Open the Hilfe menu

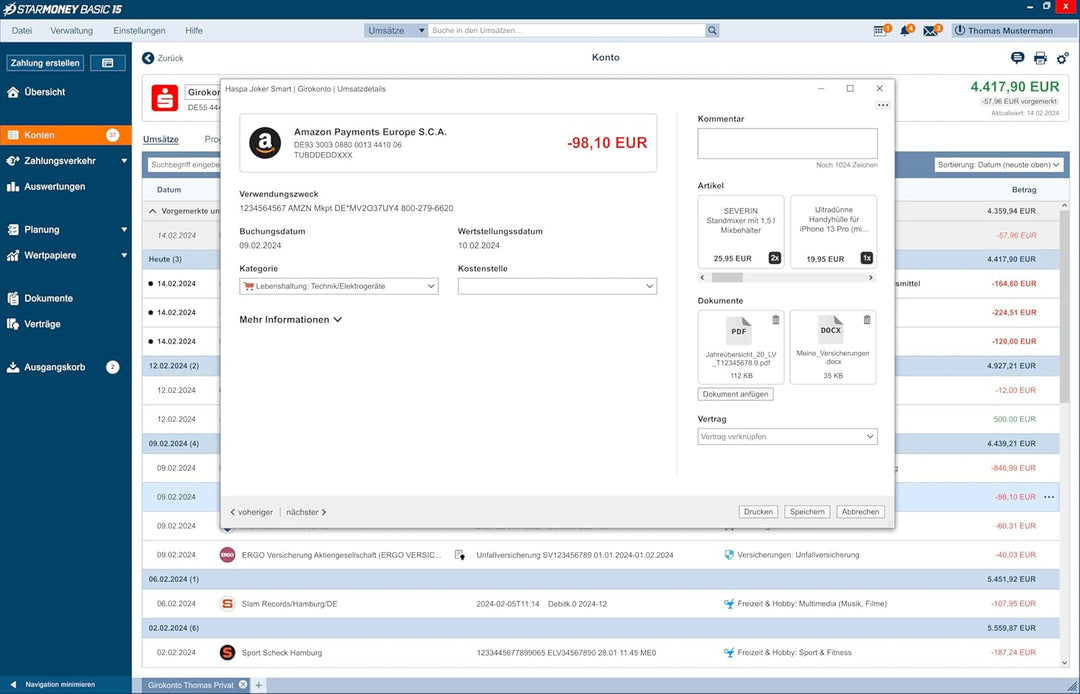pyautogui.click(x=194, y=30)
